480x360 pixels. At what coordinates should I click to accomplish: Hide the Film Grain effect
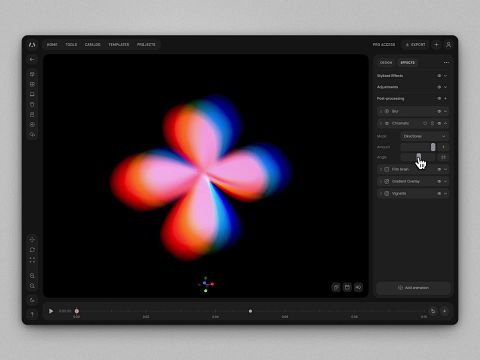439,169
